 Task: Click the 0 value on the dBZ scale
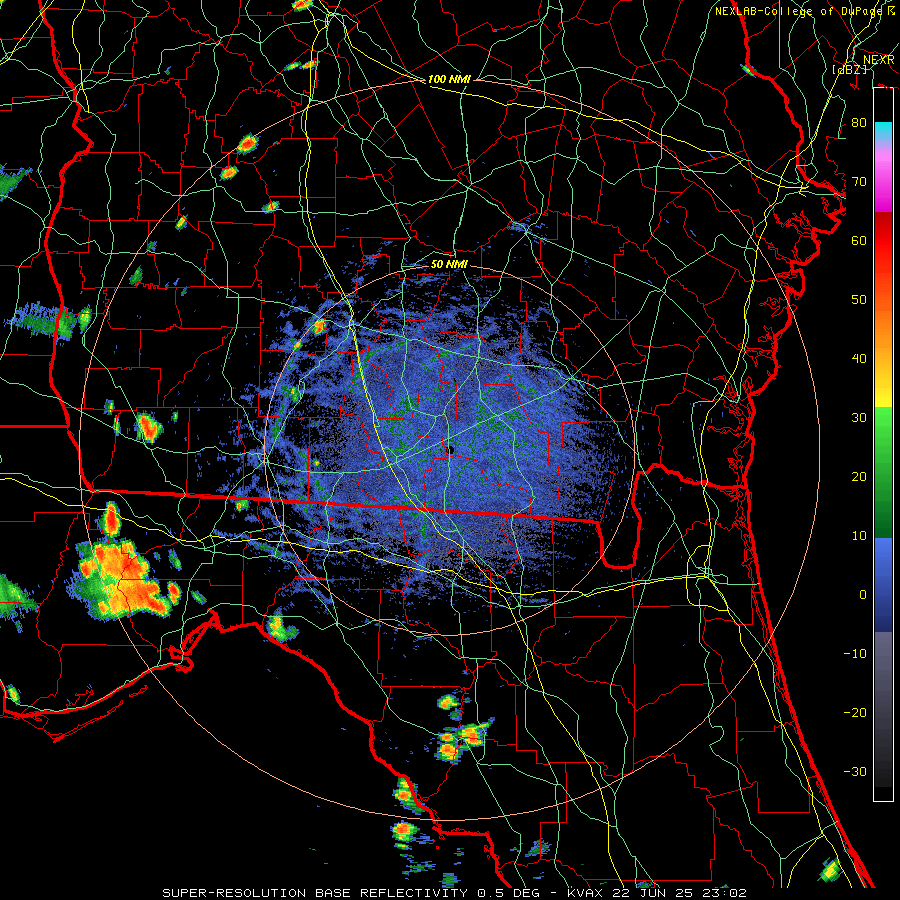coord(863,595)
